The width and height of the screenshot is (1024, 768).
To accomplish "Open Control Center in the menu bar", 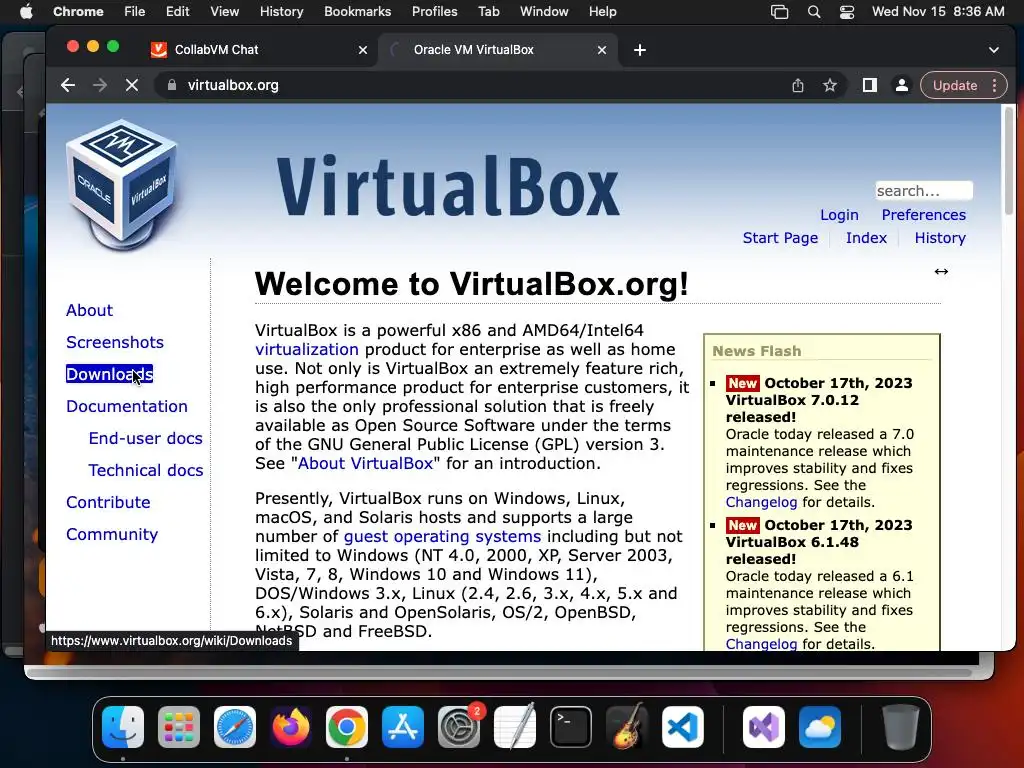I will 847,12.
